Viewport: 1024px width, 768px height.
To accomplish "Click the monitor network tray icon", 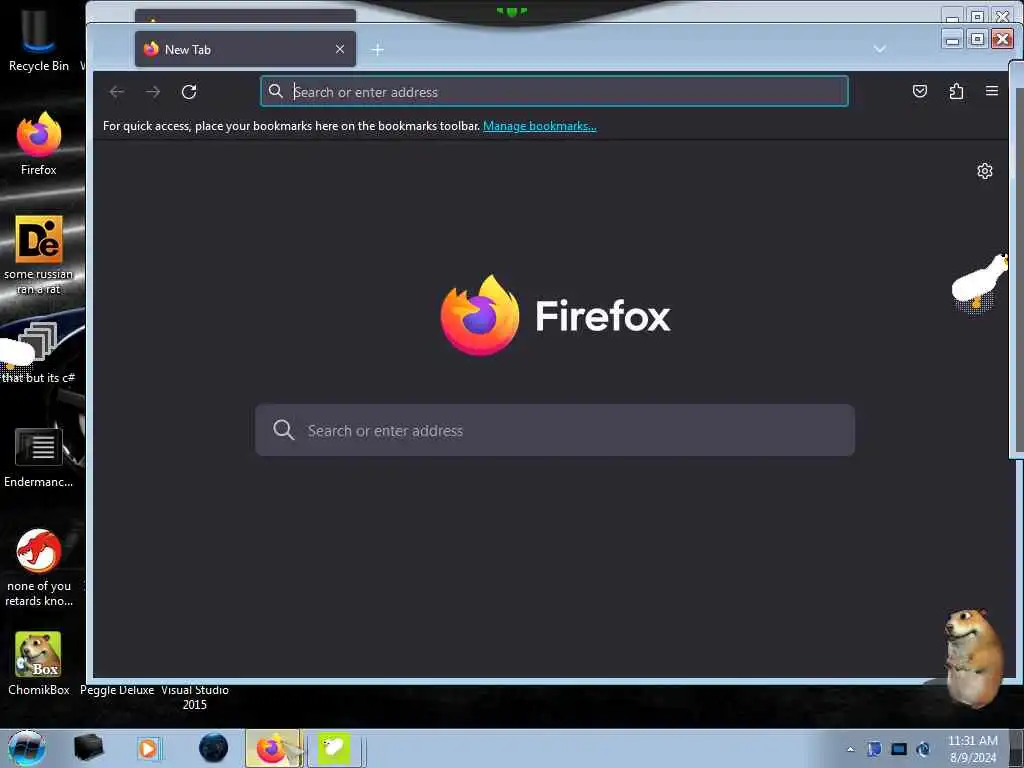I will [899, 749].
